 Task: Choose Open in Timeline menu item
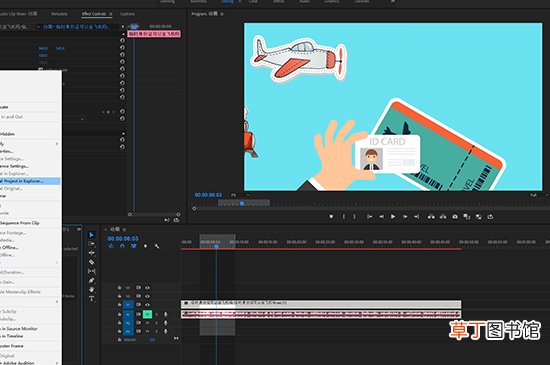30,336
